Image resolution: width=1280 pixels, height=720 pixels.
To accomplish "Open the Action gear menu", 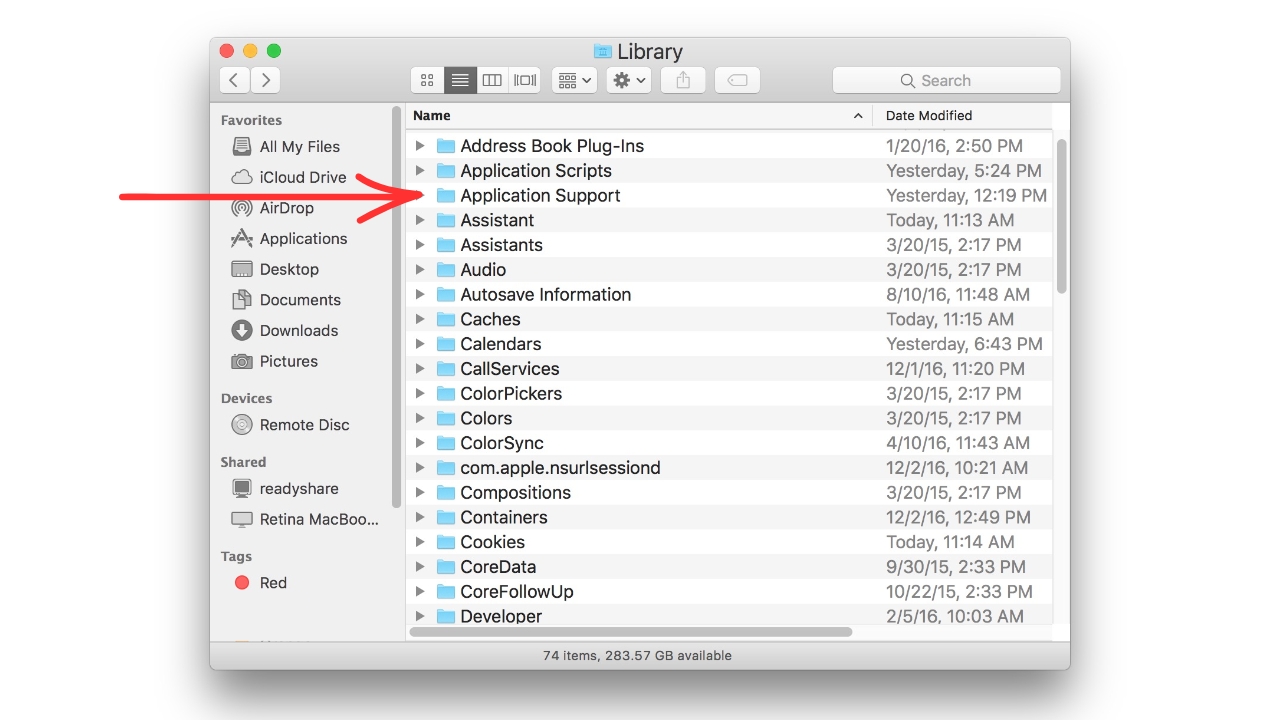I will [630, 80].
